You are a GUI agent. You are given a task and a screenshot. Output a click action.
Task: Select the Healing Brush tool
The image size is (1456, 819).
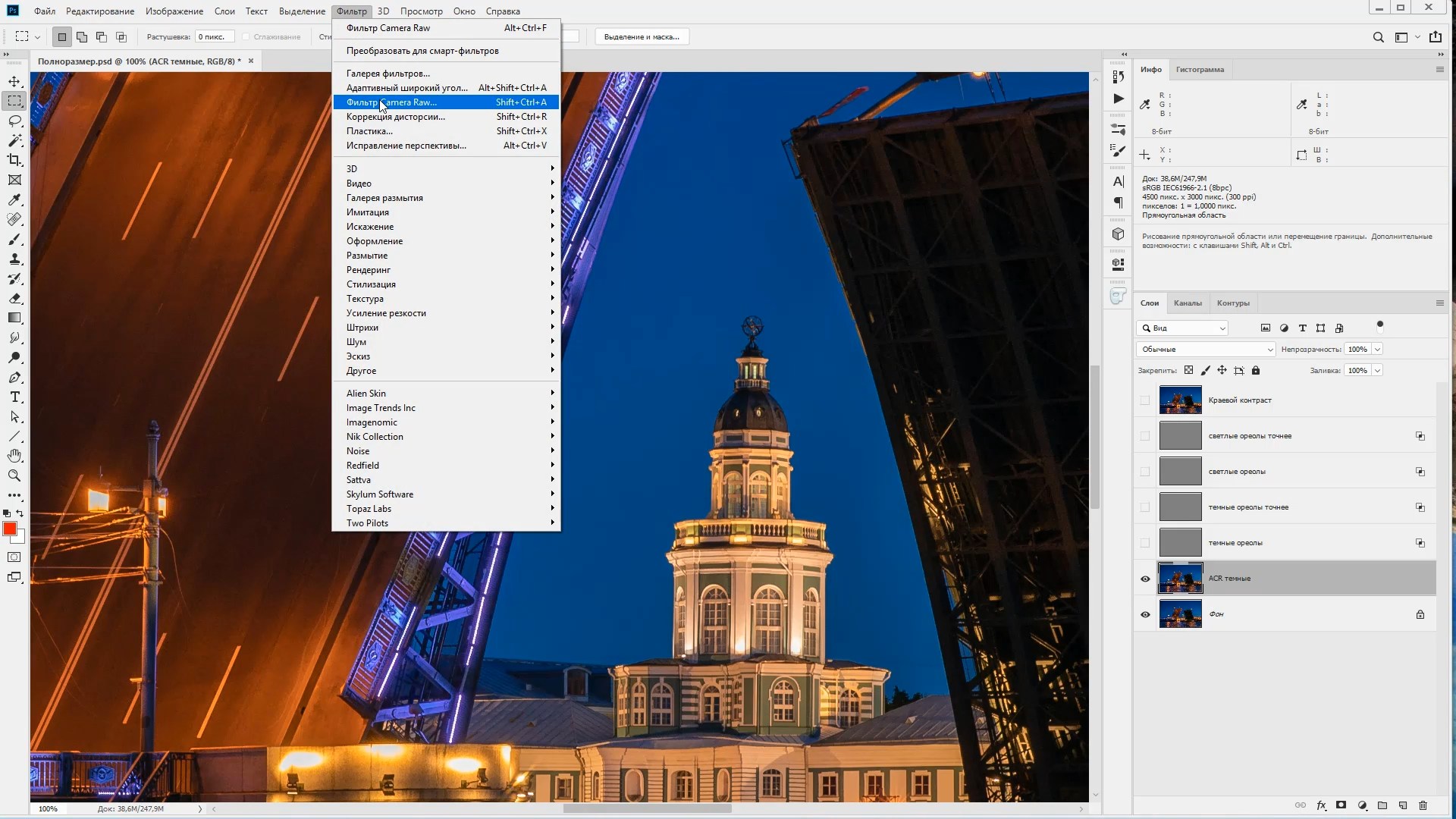click(x=14, y=220)
